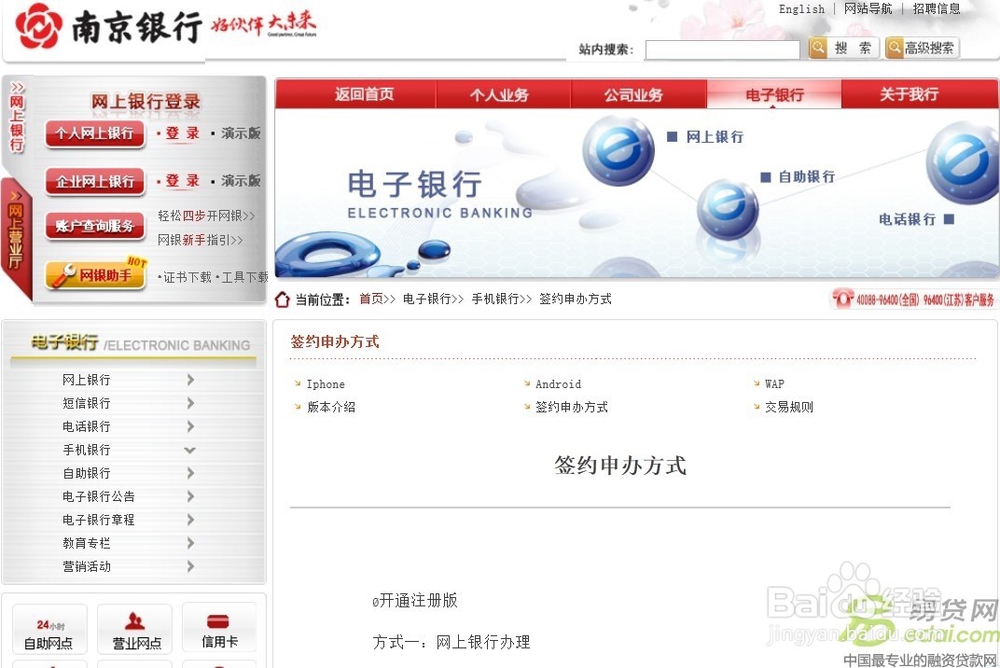Open Iphone link in content
Viewport: 1000px width, 668px height.
click(325, 384)
